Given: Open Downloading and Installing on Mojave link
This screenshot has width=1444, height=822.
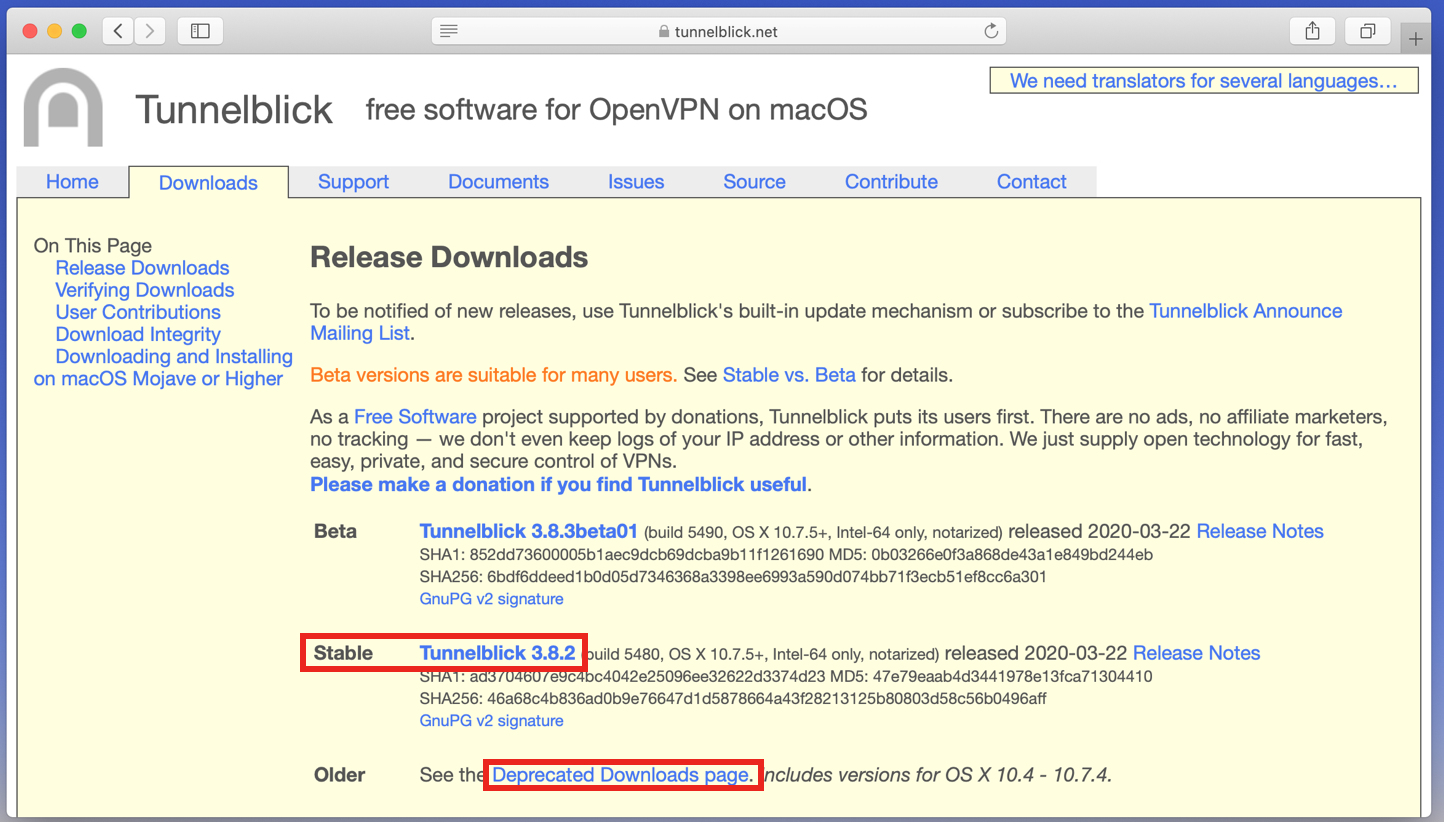Looking at the screenshot, I should point(163,367).
